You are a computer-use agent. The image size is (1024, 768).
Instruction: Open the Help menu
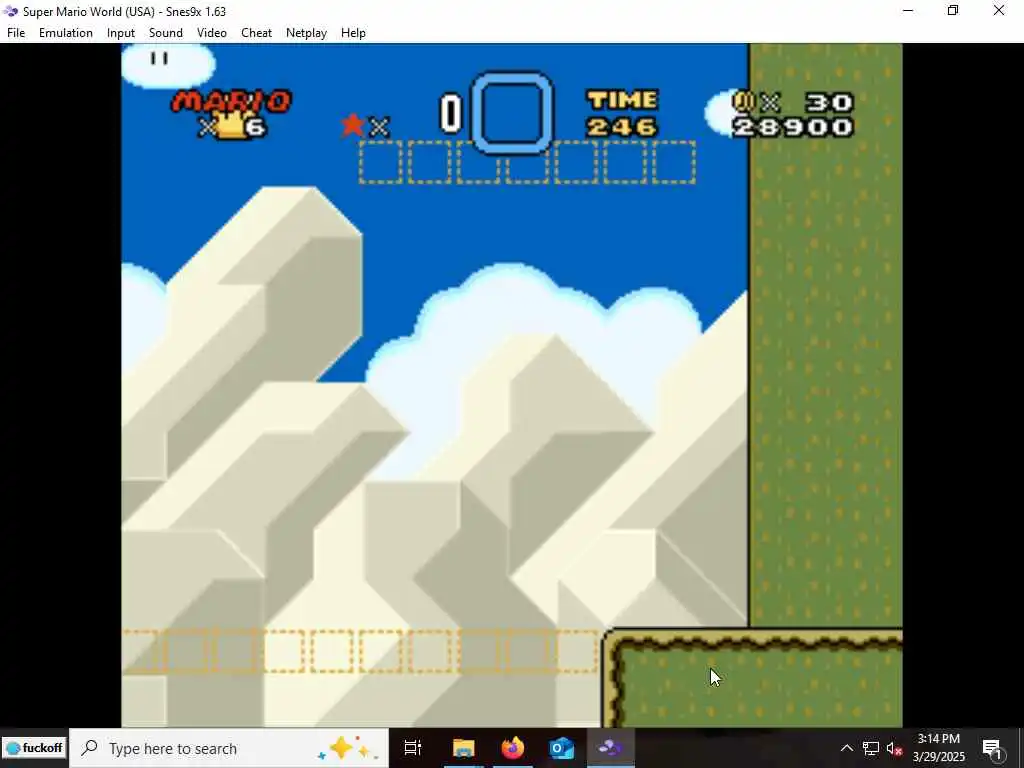[x=353, y=33]
